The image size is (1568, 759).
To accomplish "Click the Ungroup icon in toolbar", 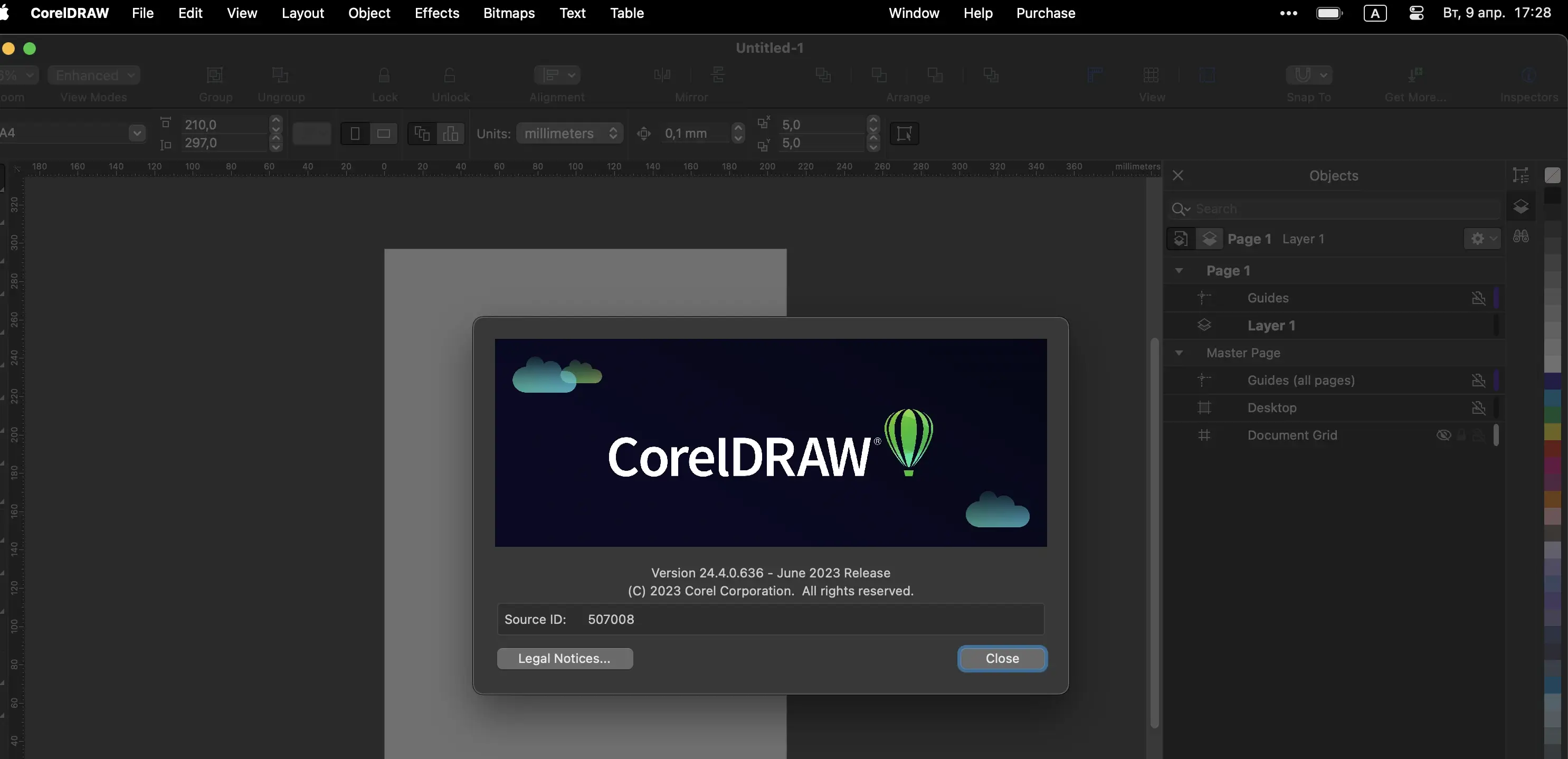I will click(x=281, y=75).
